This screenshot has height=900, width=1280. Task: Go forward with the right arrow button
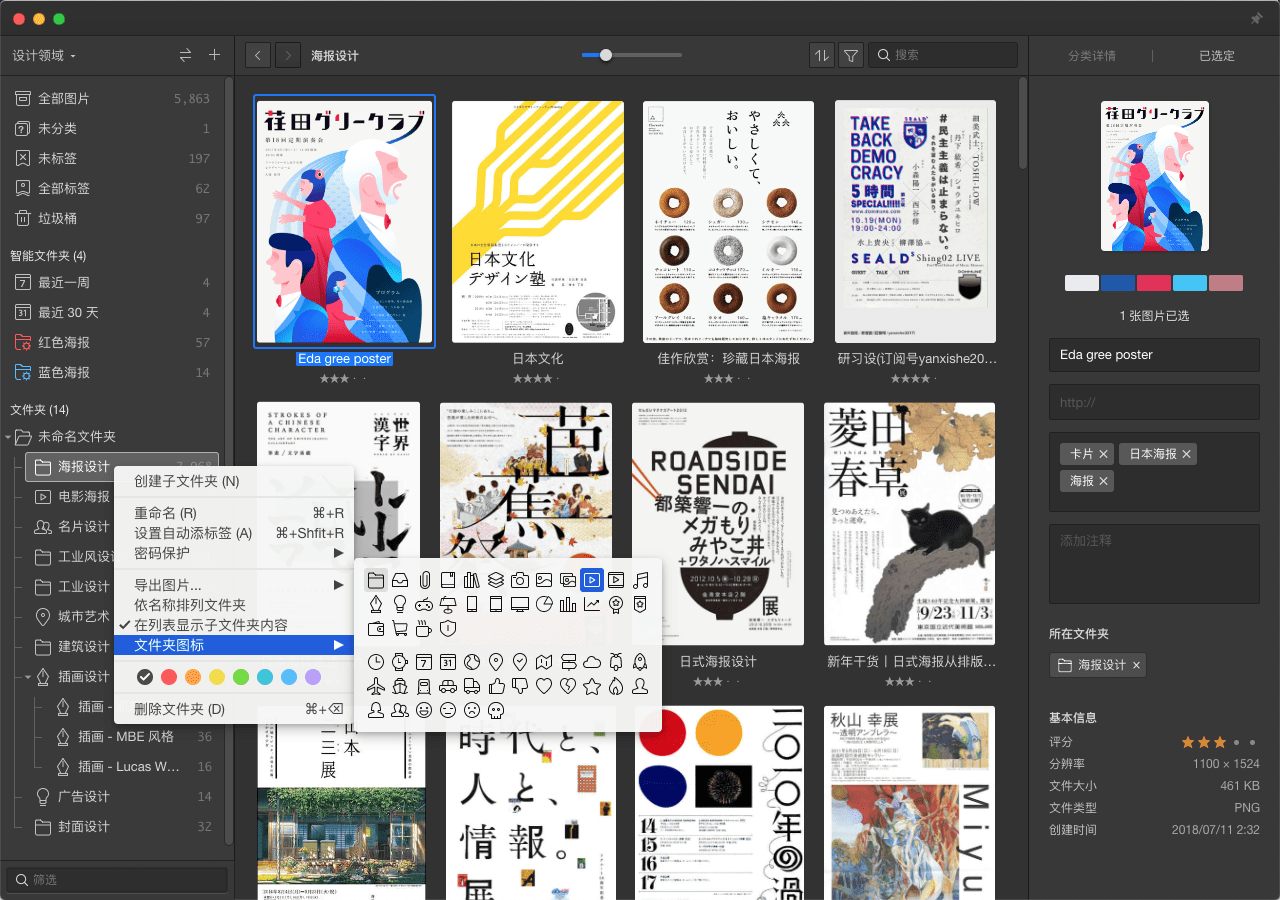coord(288,55)
